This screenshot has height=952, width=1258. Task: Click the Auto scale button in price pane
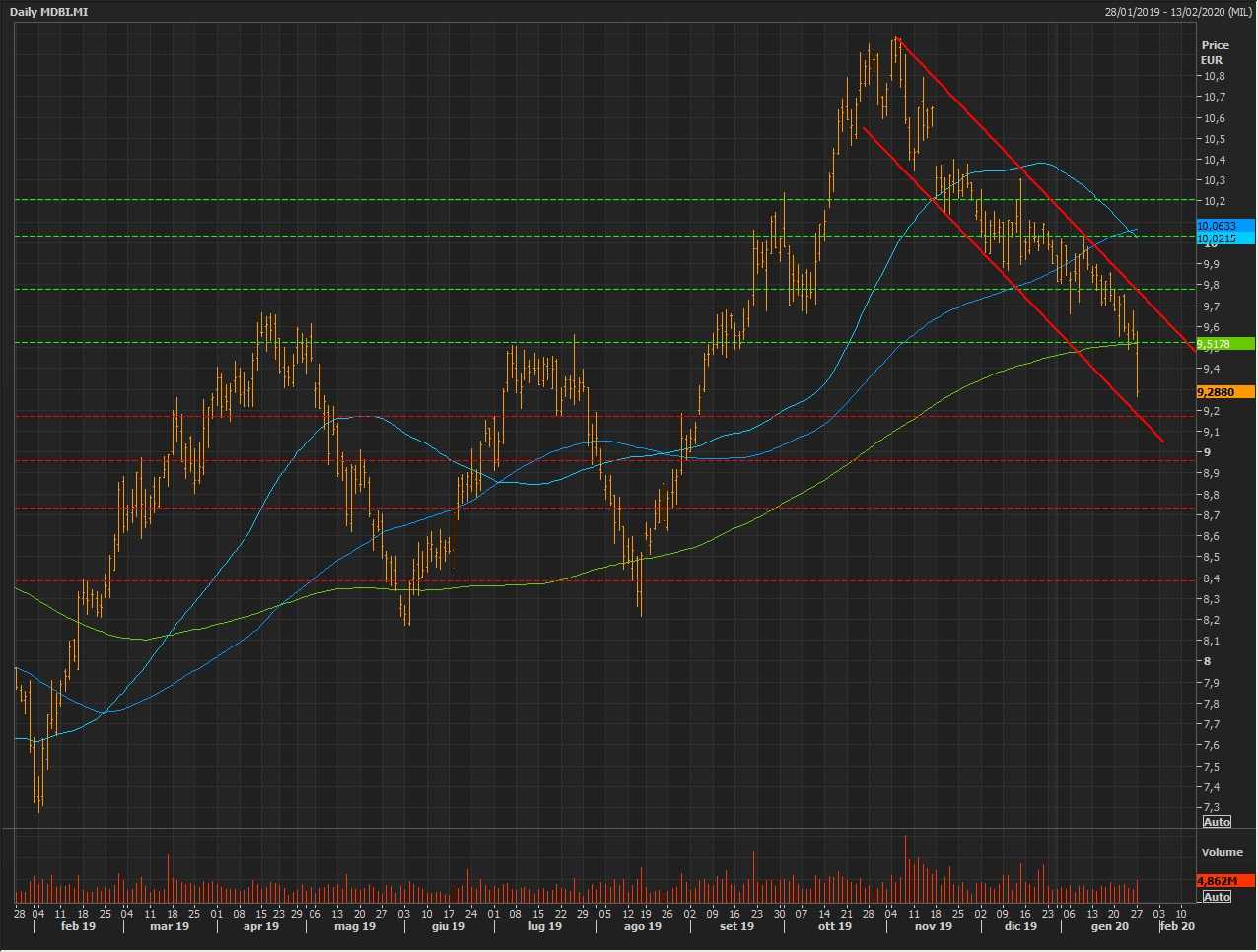pyautogui.click(x=1217, y=822)
